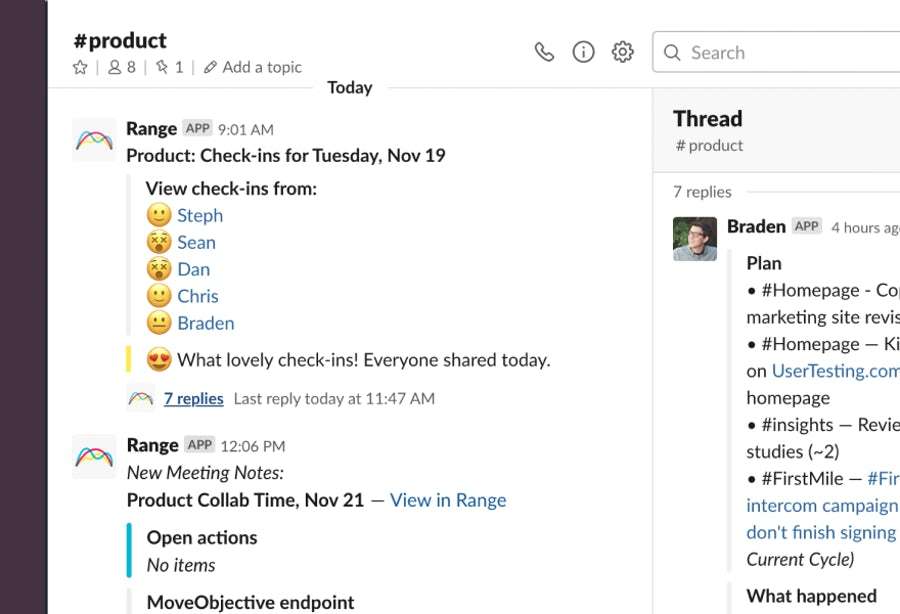Screen dimensions: 900x614
Task: Open Braden's check-in link
Action: pos(205,323)
